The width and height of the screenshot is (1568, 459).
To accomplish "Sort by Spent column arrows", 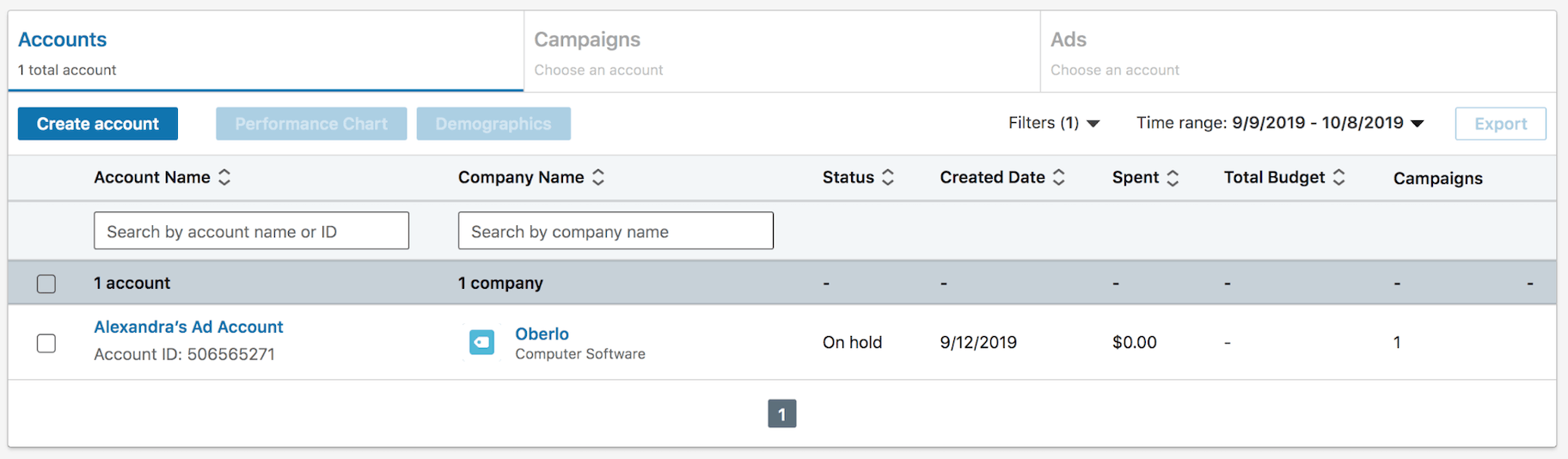I will pyautogui.click(x=1173, y=177).
